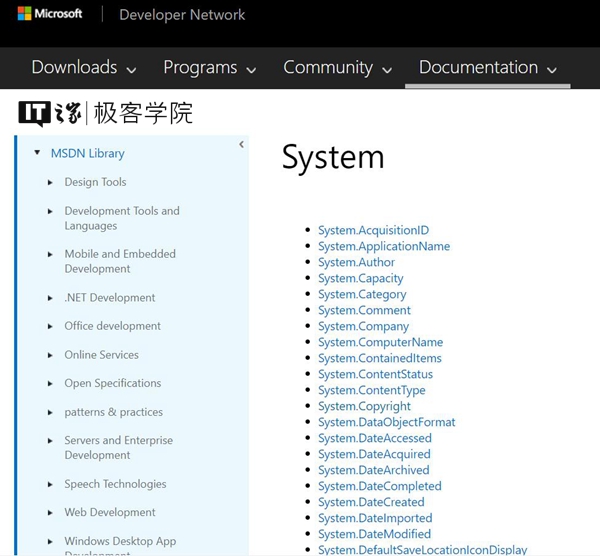Collapse the sidebar with the left chevron
Viewport: 600px width, 556px height.
click(x=241, y=145)
